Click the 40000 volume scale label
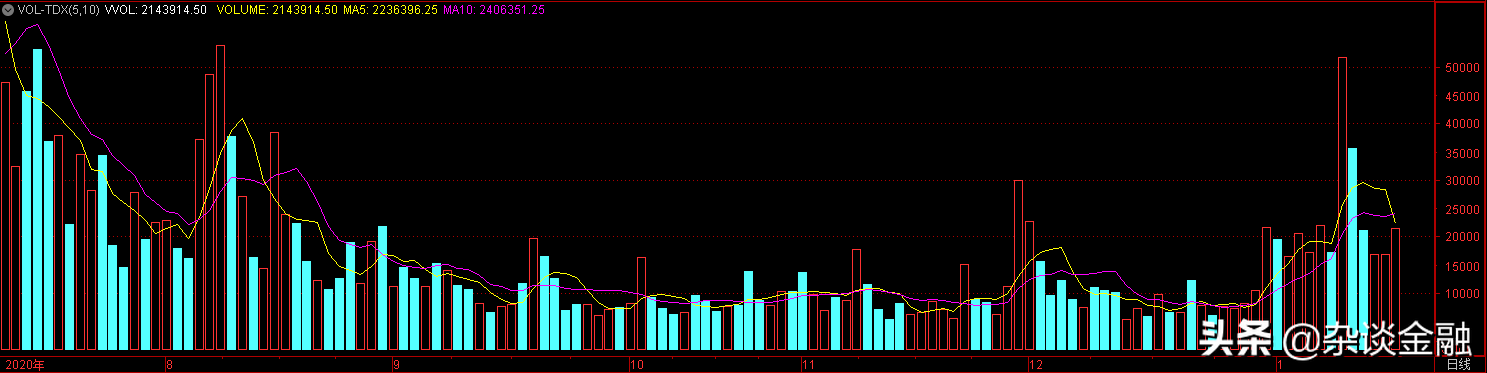This screenshot has width=1487, height=373. point(1462,124)
